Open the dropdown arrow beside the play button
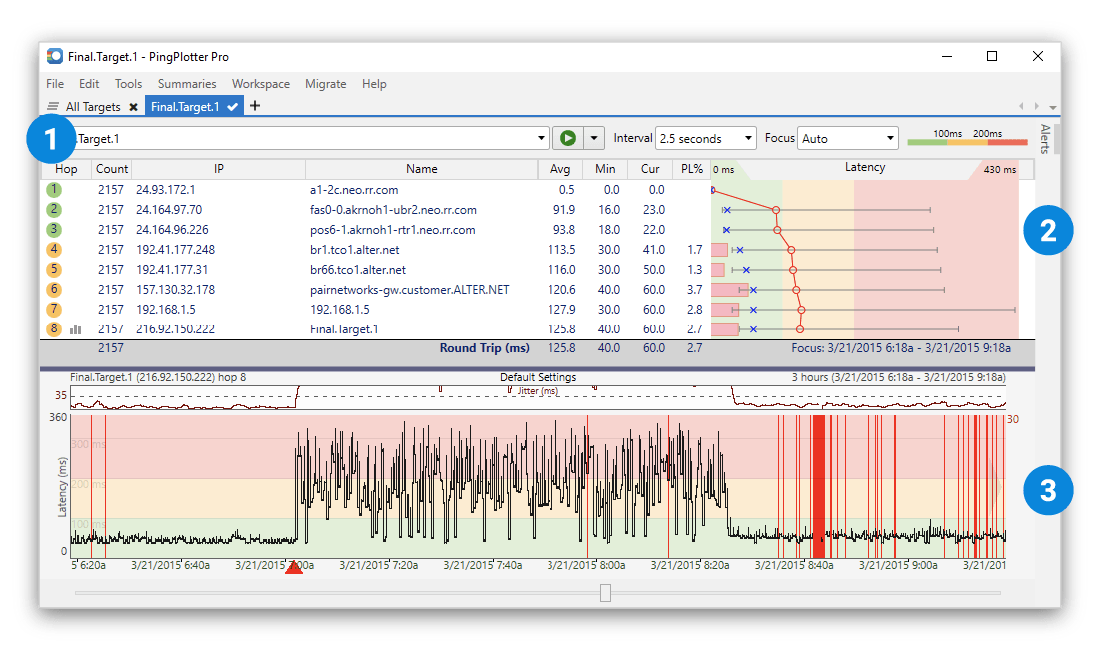 click(593, 138)
